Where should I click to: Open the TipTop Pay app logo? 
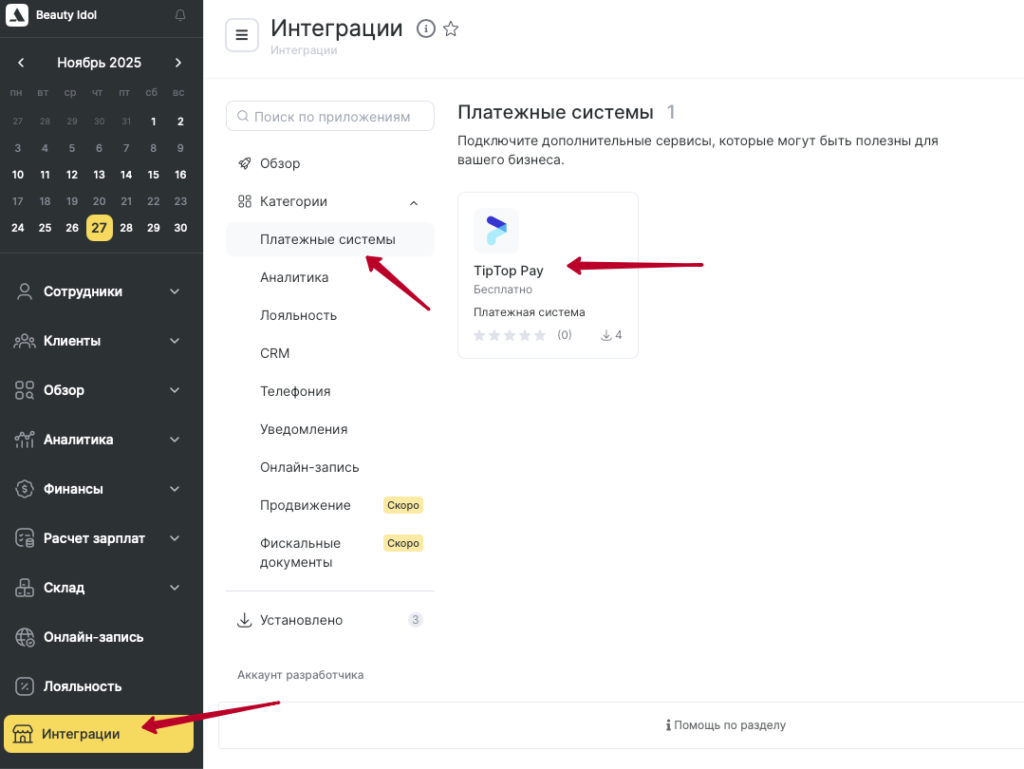click(496, 230)
